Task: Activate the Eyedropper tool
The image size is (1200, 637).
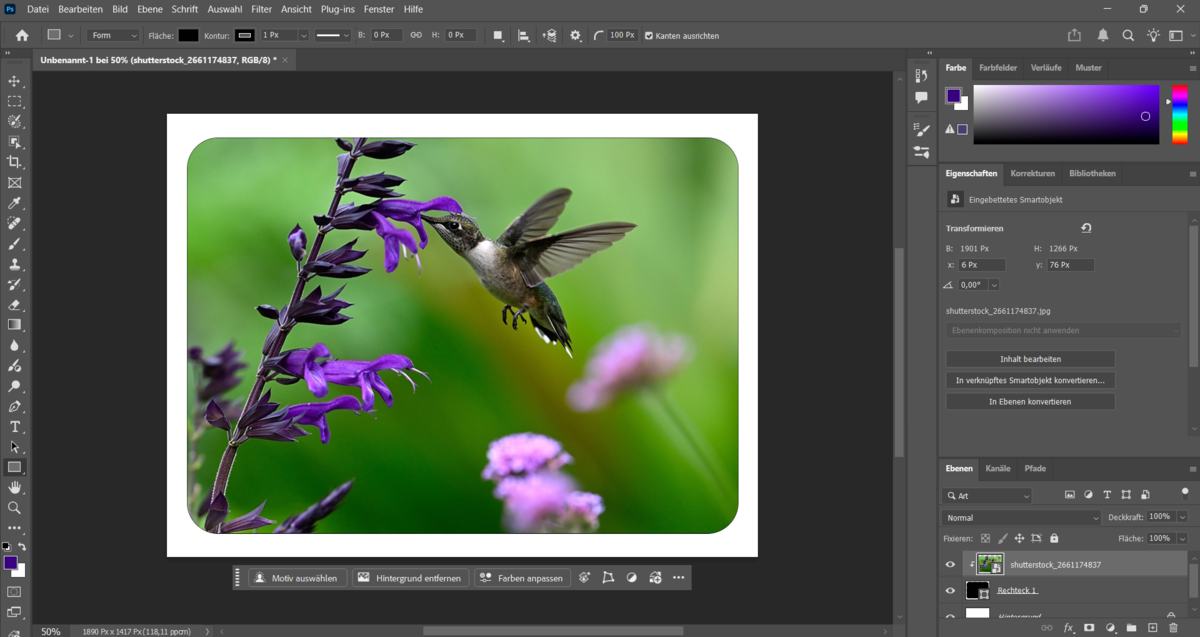Action: pos(15,203)
